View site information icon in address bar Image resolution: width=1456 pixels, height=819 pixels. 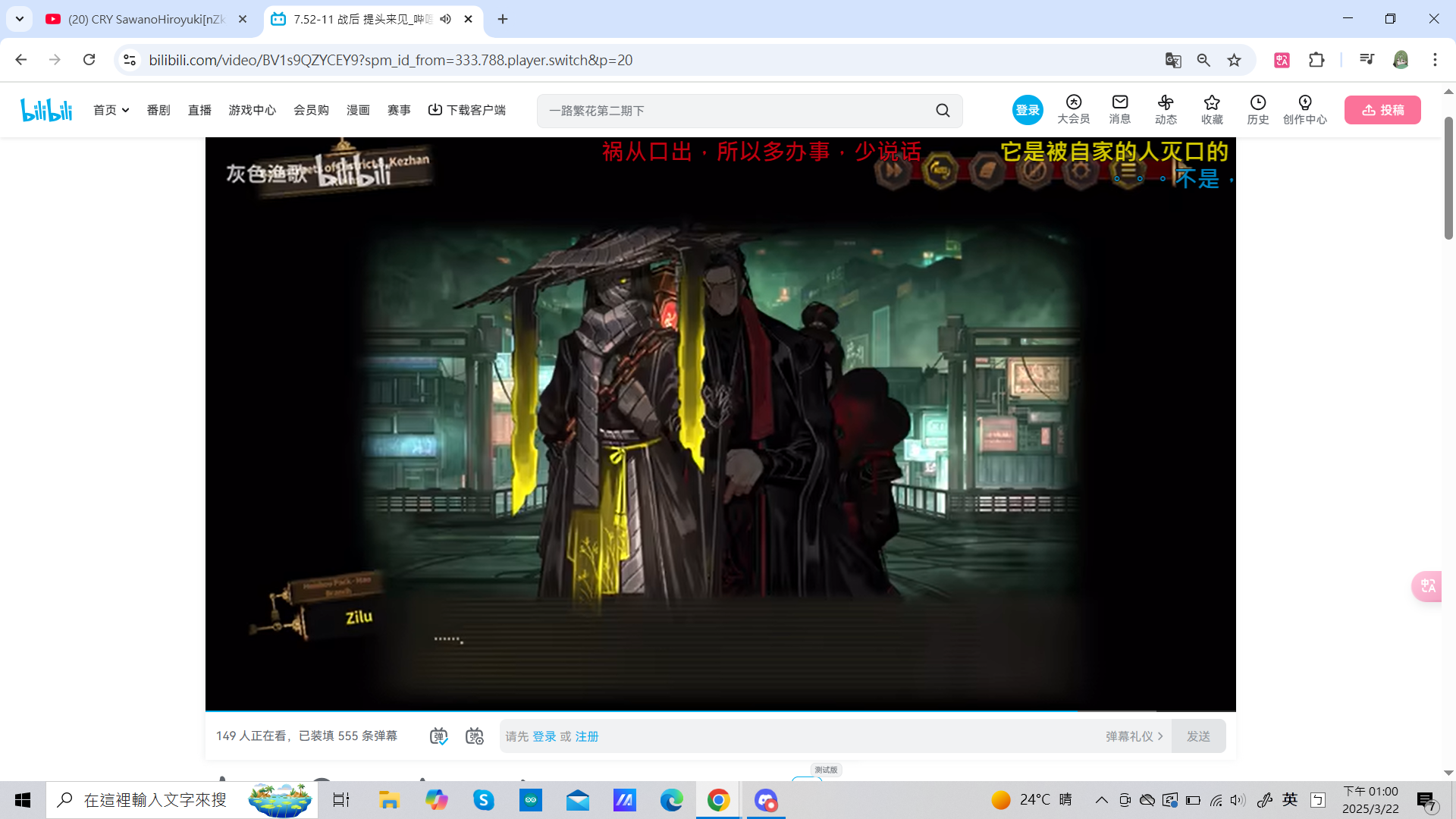tap(130, 60)
